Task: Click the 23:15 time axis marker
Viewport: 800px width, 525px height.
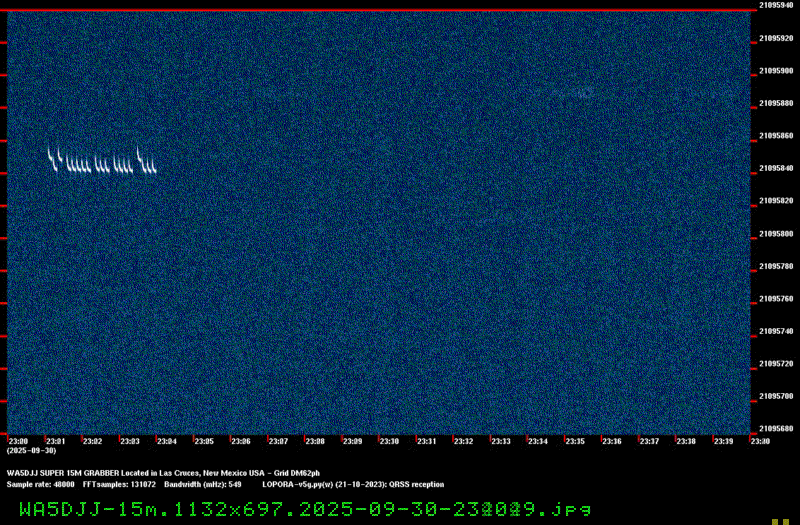Action: (x=574, y=441)
